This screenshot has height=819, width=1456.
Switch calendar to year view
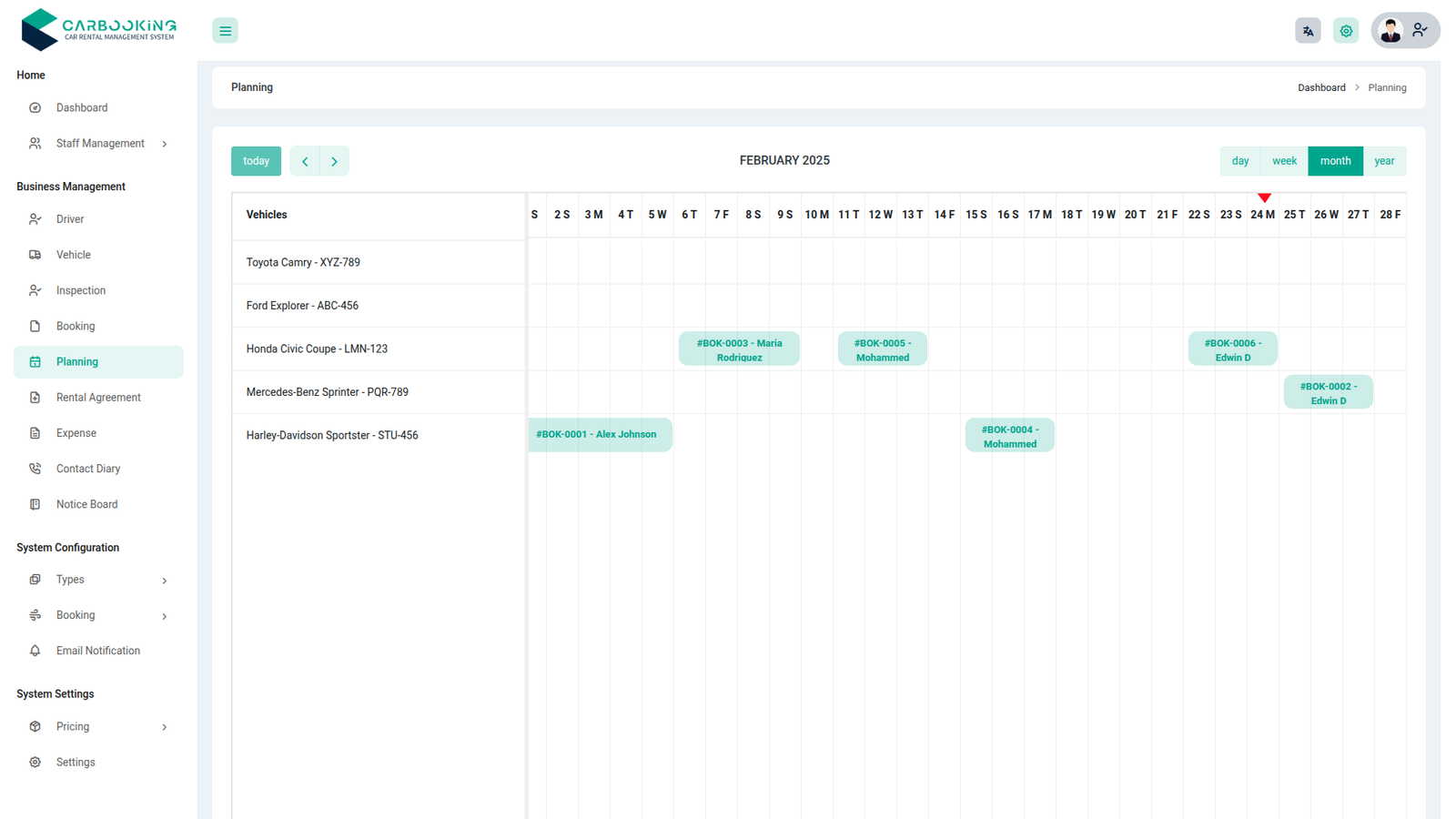point(1384,161)
